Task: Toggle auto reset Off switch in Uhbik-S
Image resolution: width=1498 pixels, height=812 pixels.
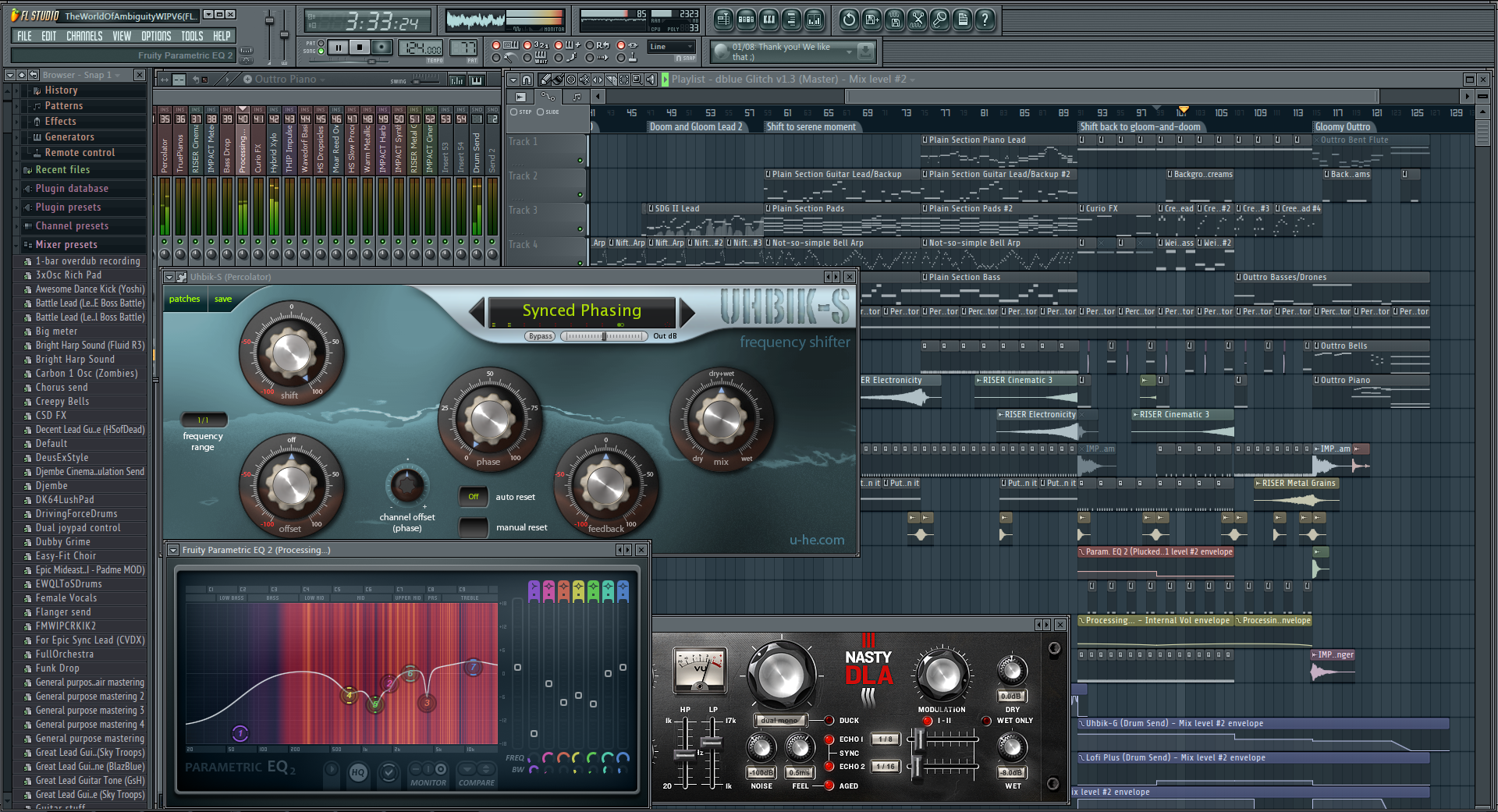Action: (x=474, y=496)
